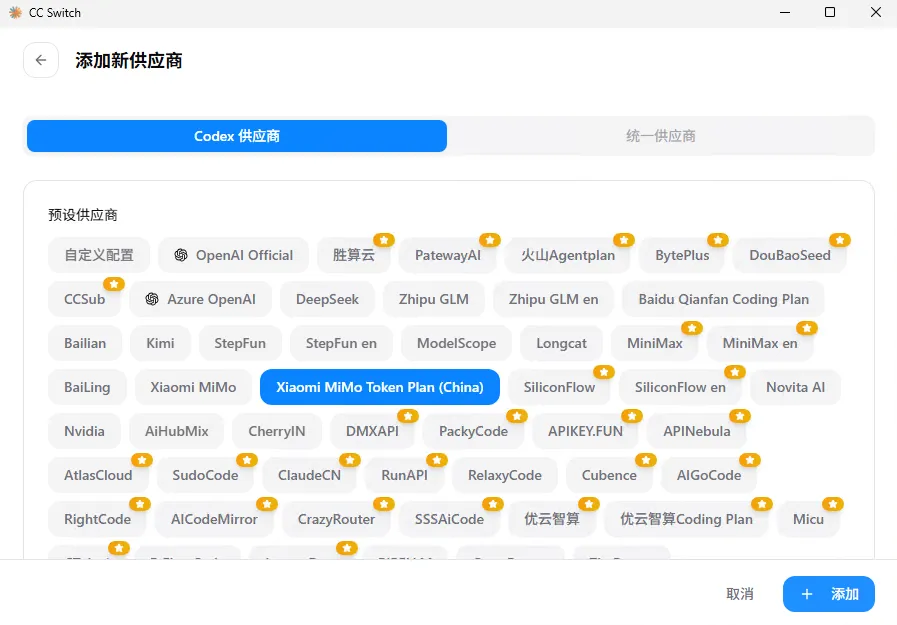Viewport: 897px width, 625px height.
Task: Choose the SiliconFlow preset
Action: pos(559,387)
